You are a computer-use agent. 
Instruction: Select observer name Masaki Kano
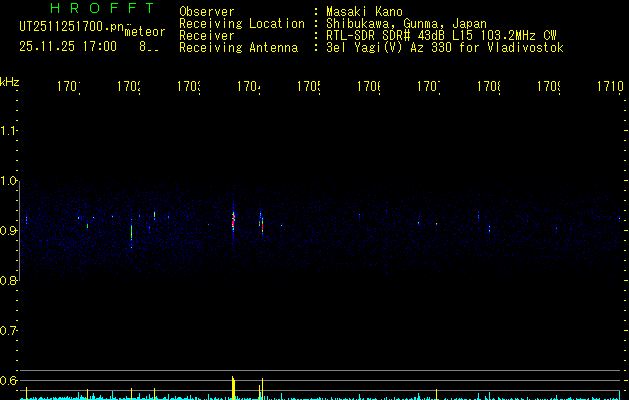tap(364, 11)
